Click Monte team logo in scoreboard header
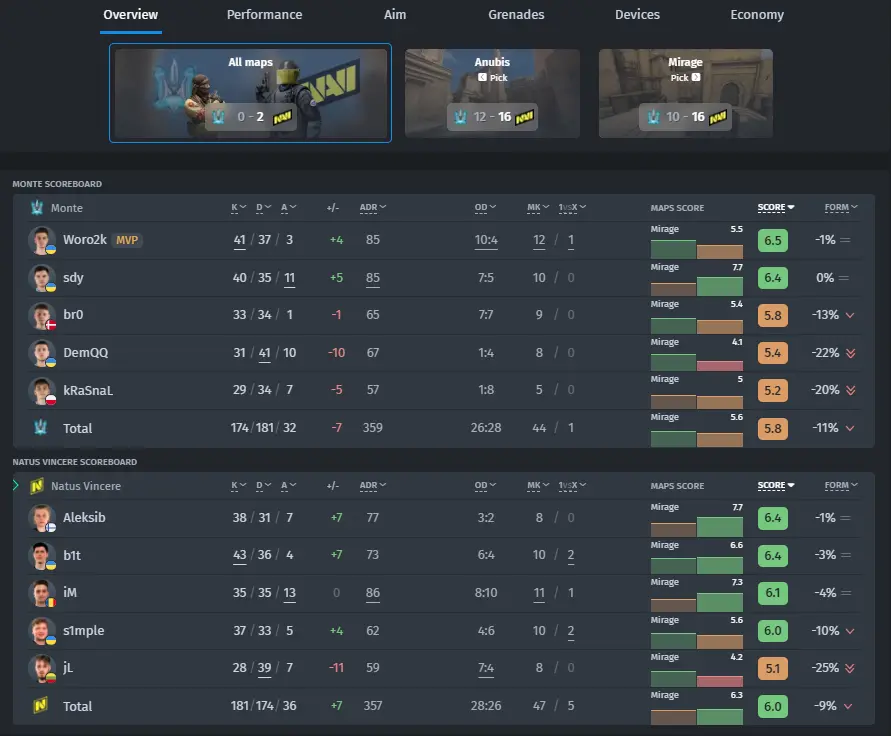This screenshot has height=736, width=891. click(37, 207)
